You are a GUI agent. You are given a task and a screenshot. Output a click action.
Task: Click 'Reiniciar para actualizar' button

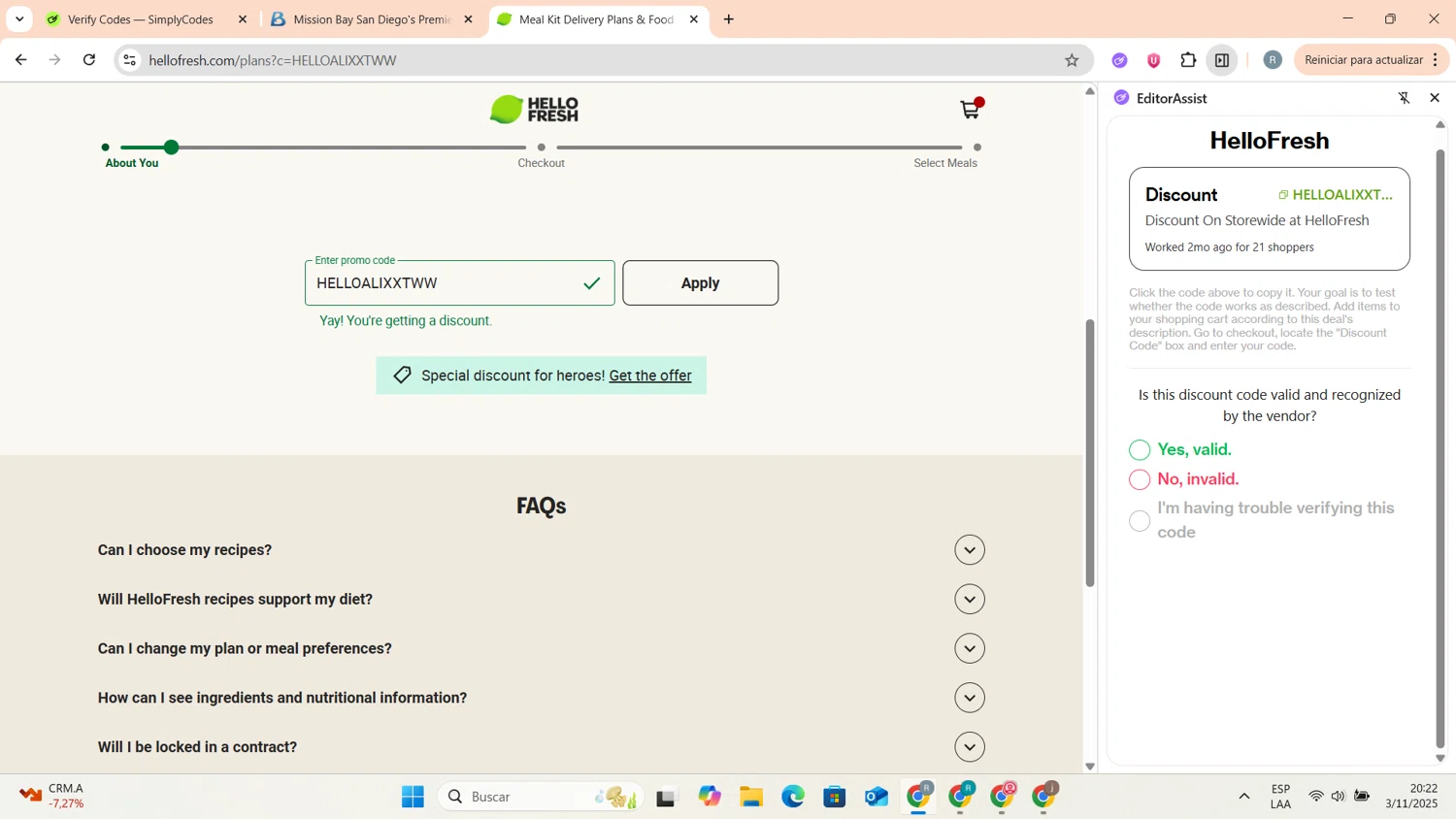pyautogui.click(x=1371, y=60)
